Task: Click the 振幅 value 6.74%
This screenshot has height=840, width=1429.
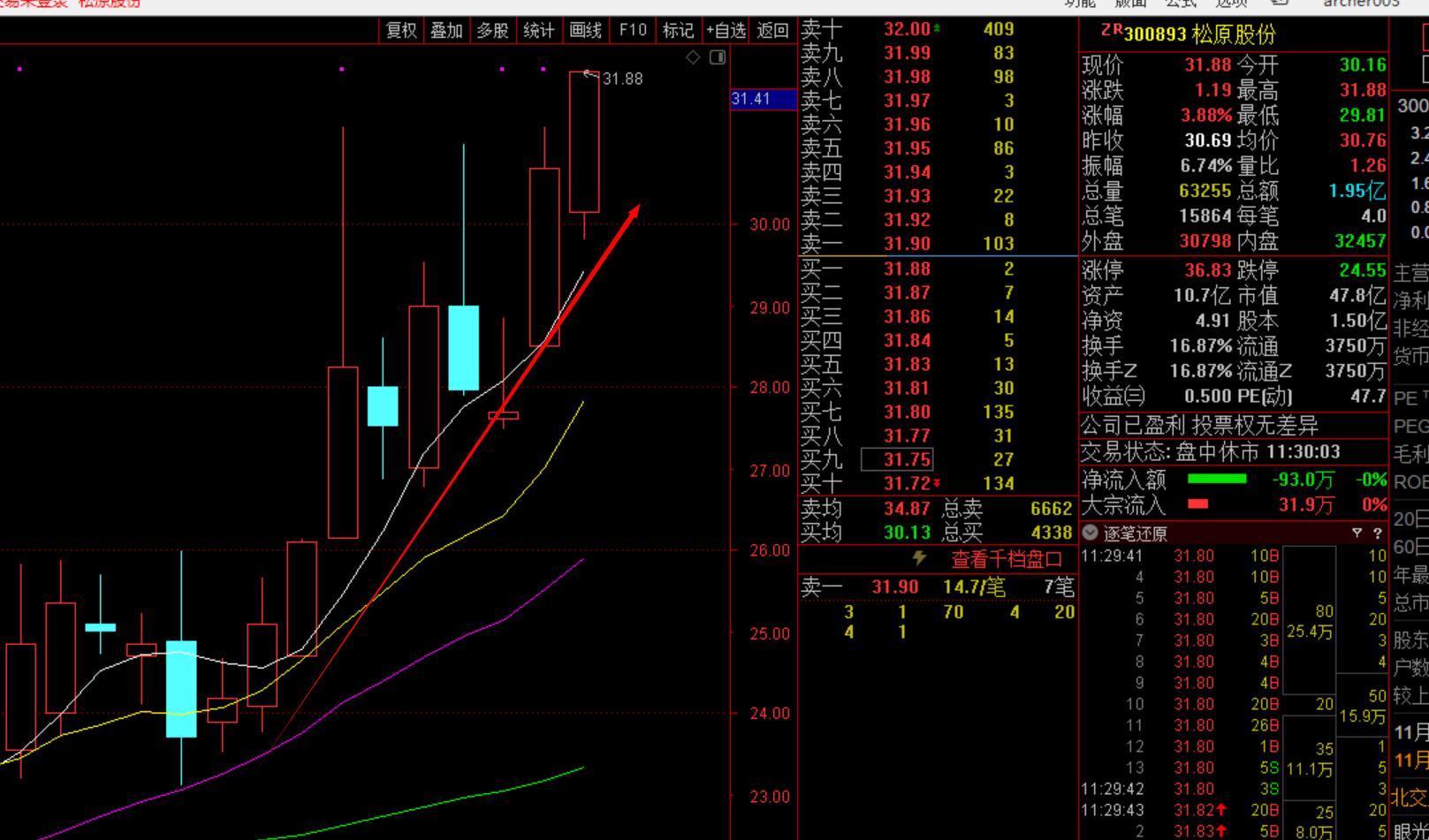Action: [1205, 166]
